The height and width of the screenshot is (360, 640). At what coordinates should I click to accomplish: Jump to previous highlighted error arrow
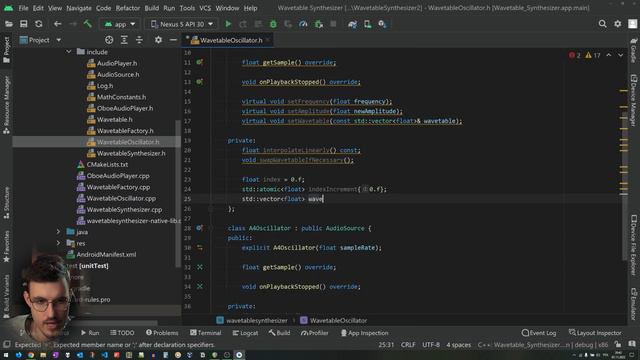[609, 55]
